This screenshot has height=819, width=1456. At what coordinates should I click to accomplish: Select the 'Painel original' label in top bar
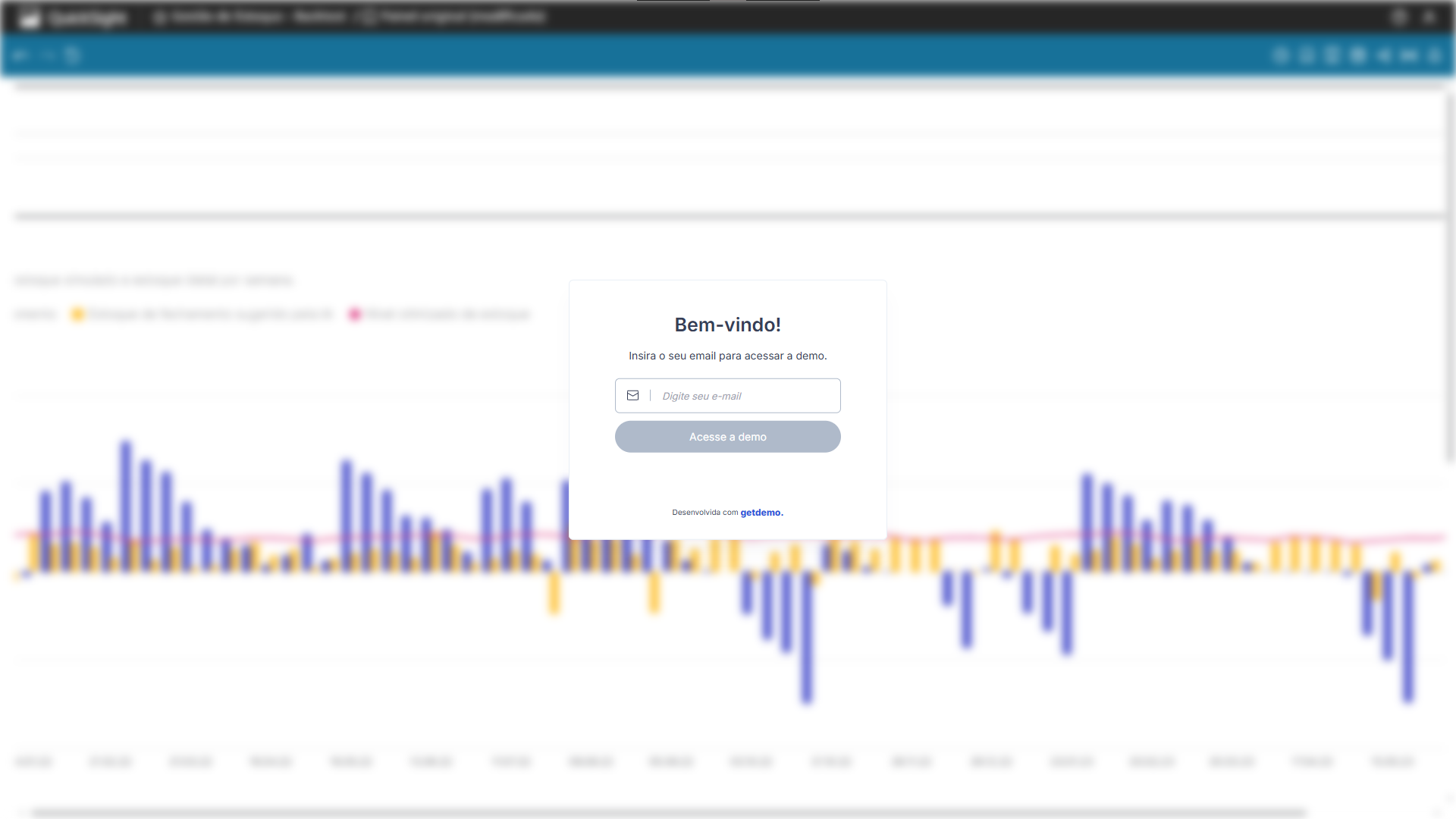(x=463, y=17)
